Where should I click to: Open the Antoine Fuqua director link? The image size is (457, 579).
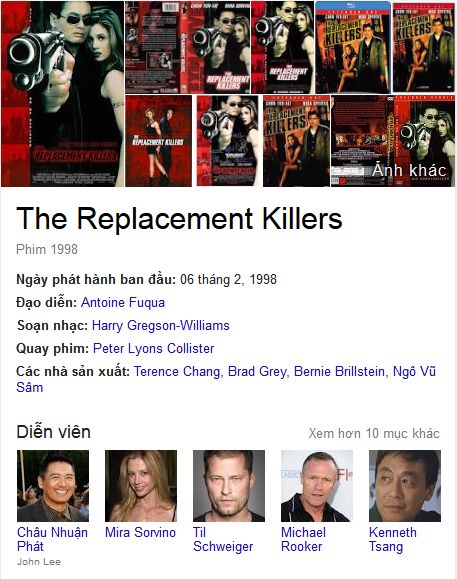123,302
